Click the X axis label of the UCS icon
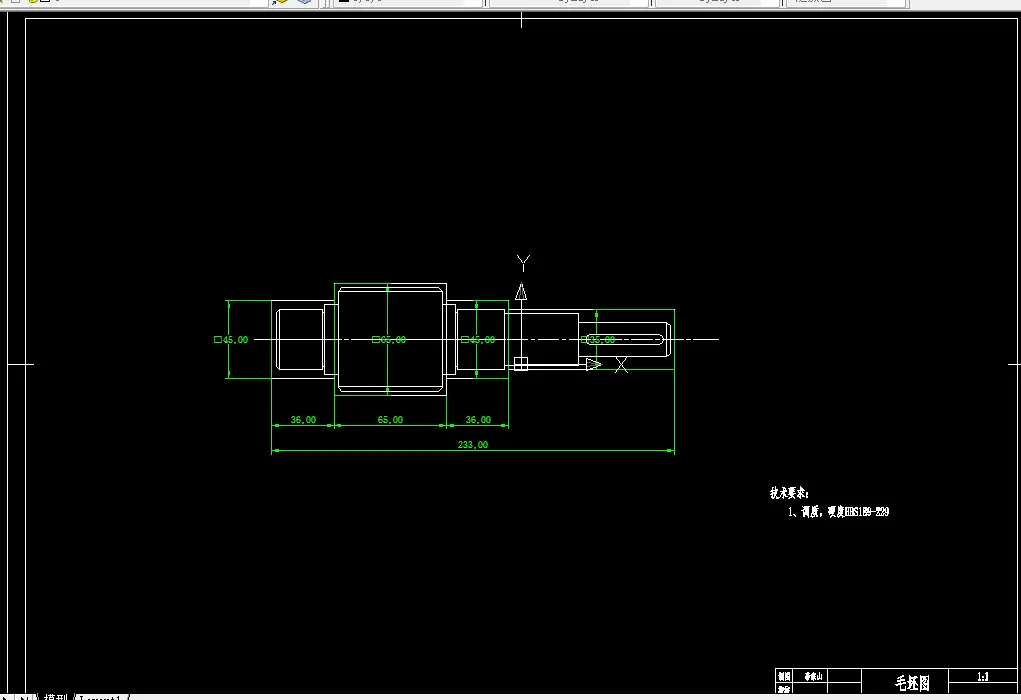 click(621, 365)
